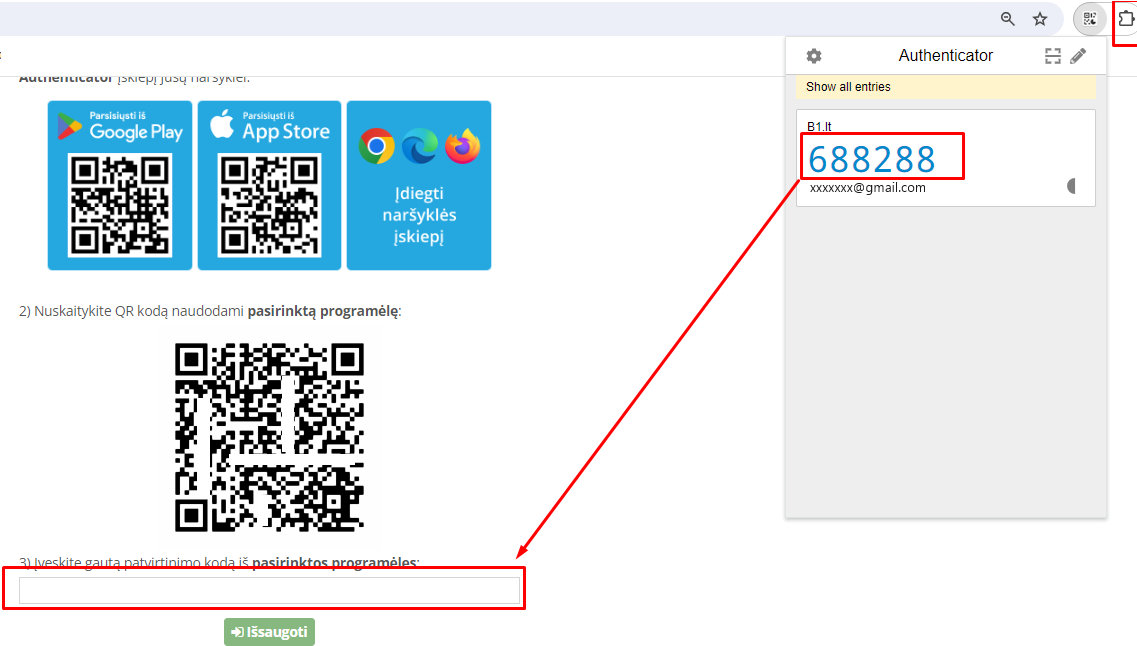
Task: Click the scan QR code icon in Authenticator
Action: [1052, 56]
